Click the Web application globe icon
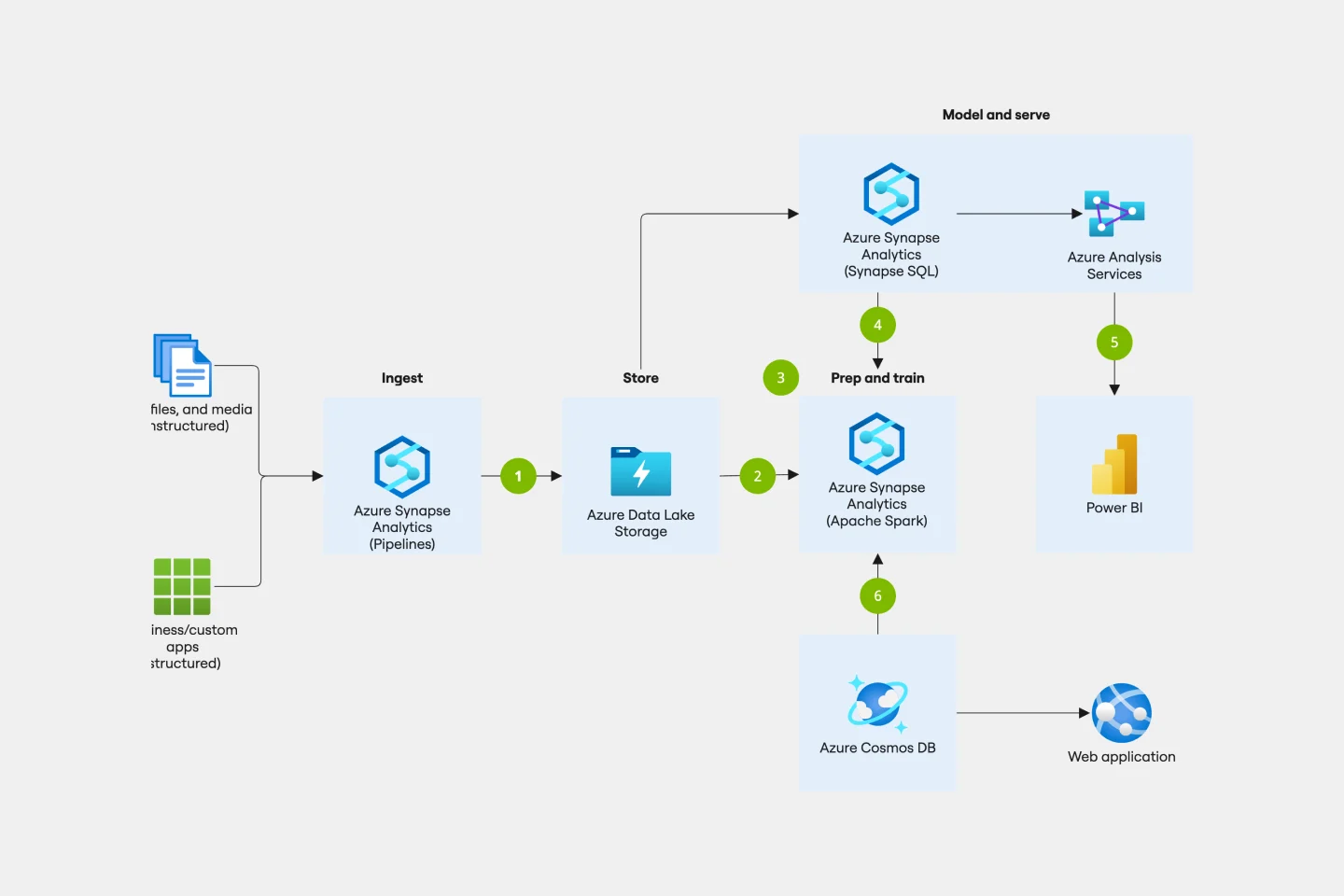Screen dimensions: 1344x896 coord(1122,713)
